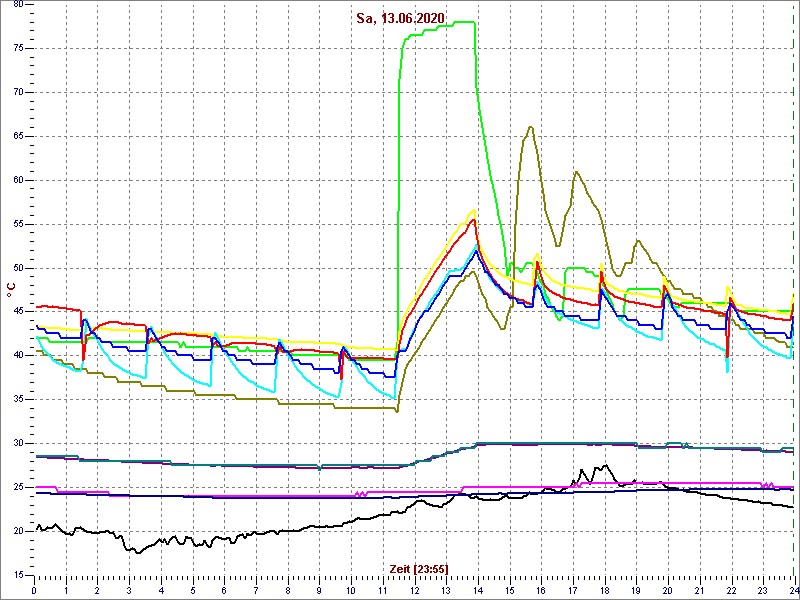Screen dimensions: 800x600
Task: Click hour '14' on the time axis
Action: click(x=478, y=589)
